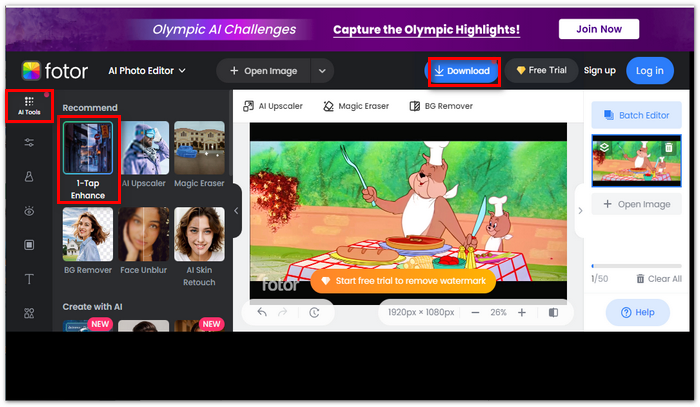Expand the Open Image dropdown arrow
This screenshot has width=700, height=407.
(x=322, y=71)
